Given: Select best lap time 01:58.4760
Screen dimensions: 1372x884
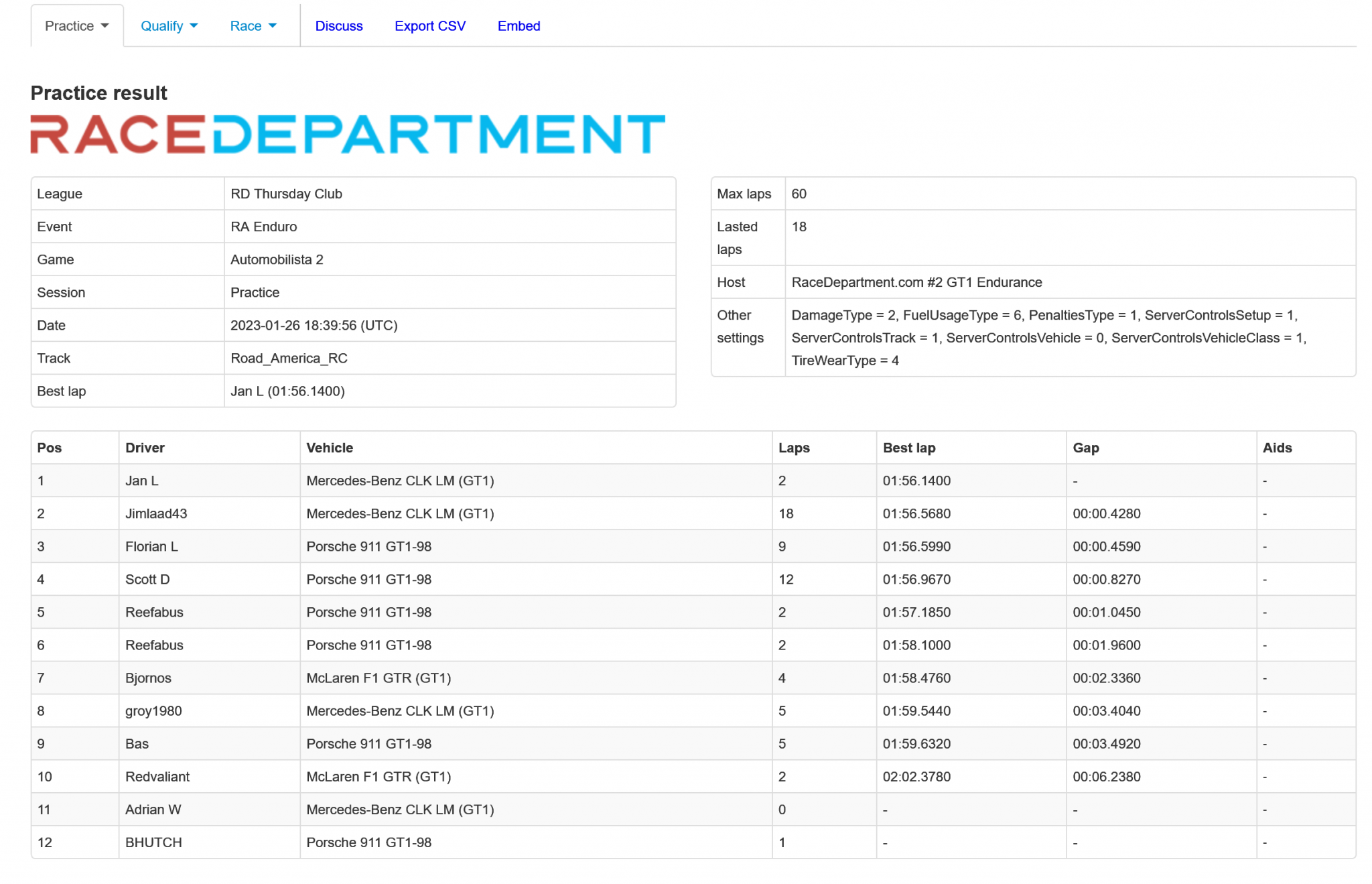Looking at the screenshot, I should [916, 678].
